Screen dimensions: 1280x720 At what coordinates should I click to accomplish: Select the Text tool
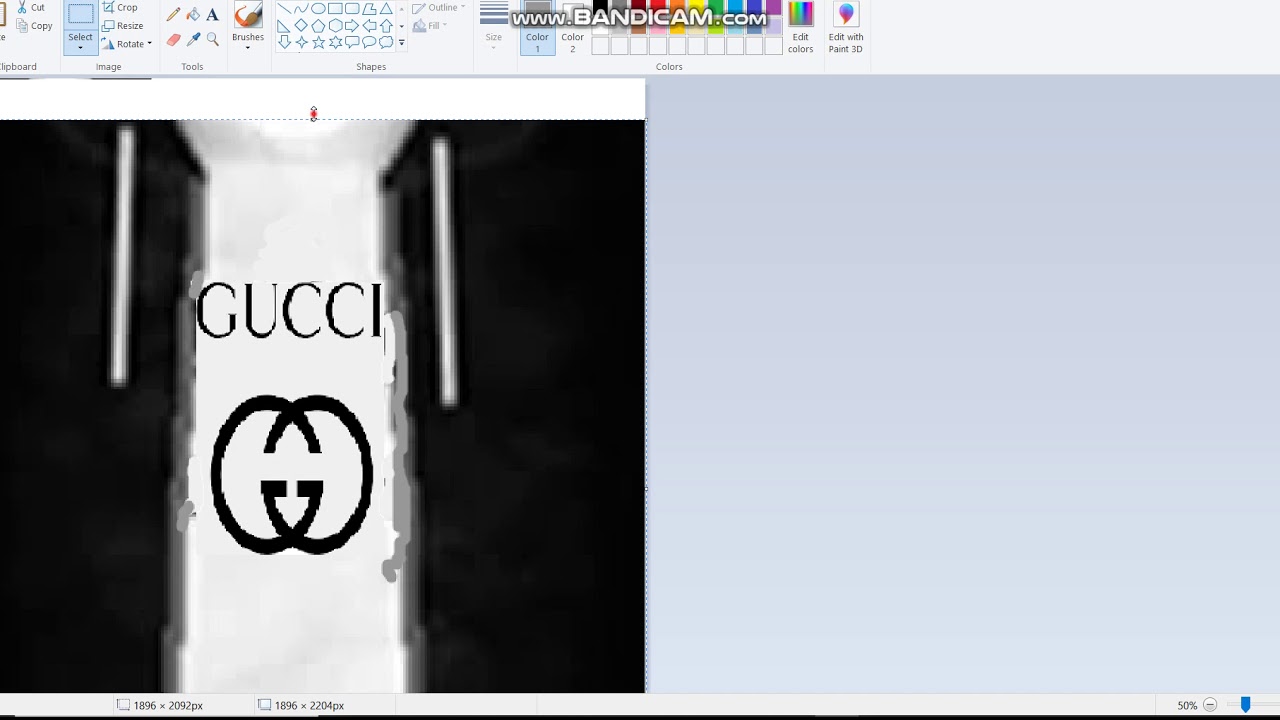[212, 15]
